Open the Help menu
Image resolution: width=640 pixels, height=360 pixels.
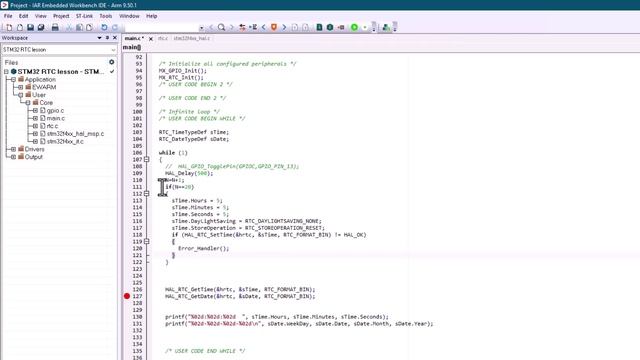pos(151,16)
